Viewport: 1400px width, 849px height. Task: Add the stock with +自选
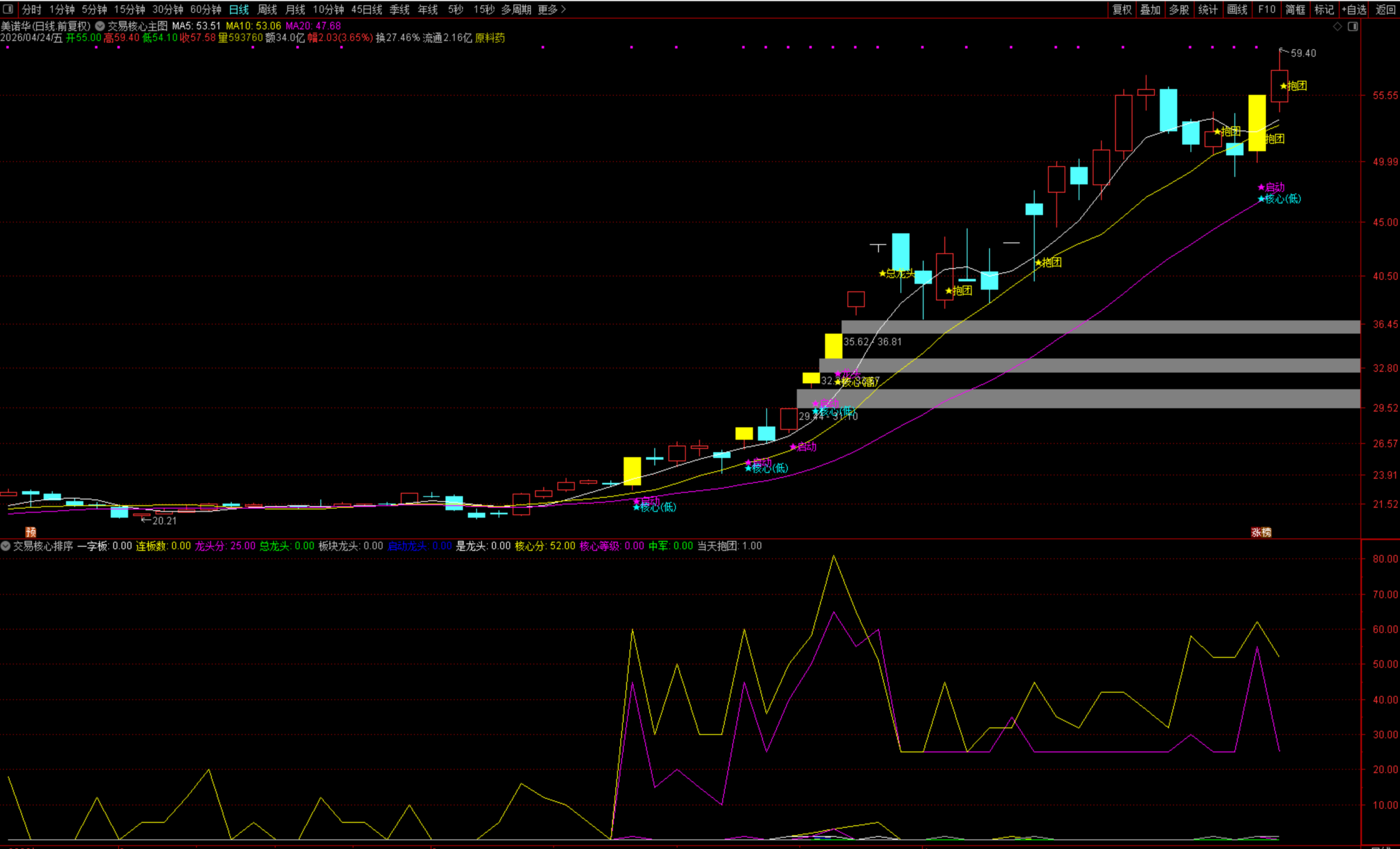pos(1354,9)
